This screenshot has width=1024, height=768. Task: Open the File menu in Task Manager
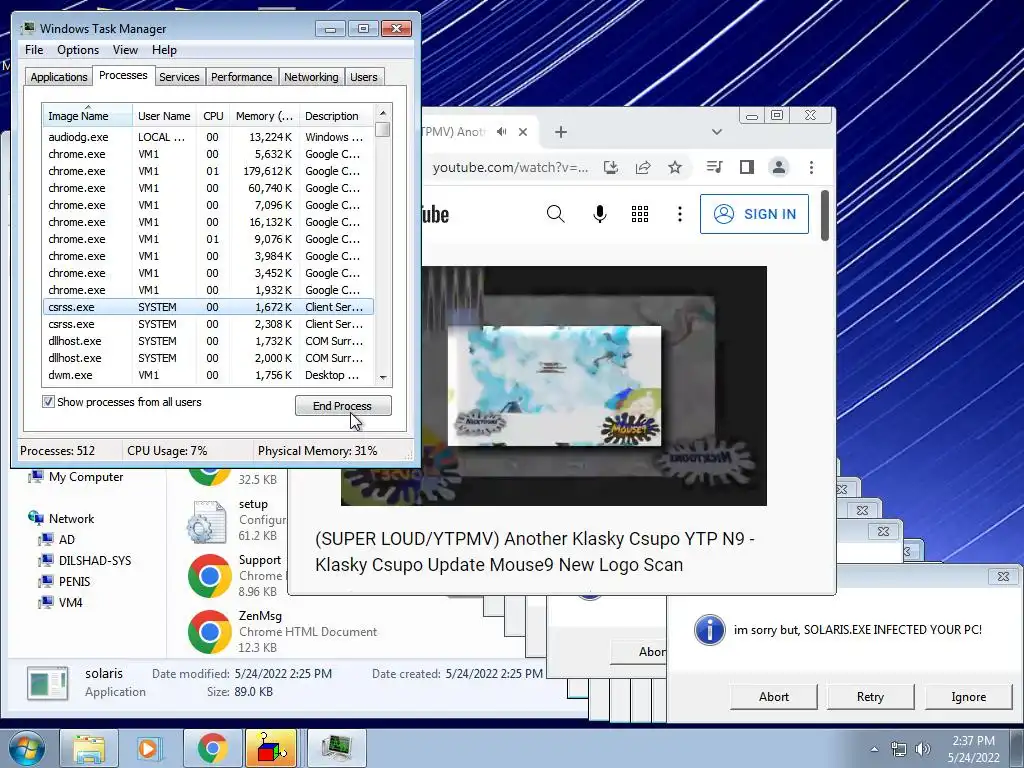pyautogui.click(x=34, y=50)
